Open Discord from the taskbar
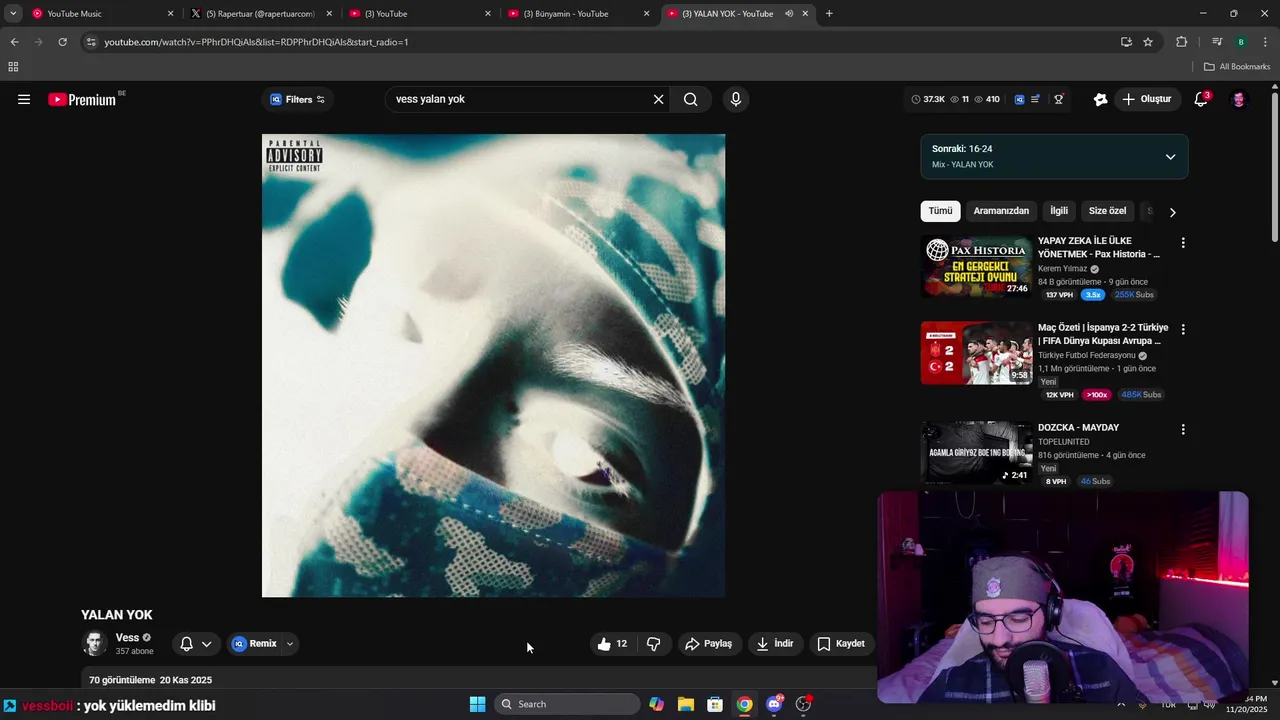Screen dimensions: 1280x720 (x=774, y=704)
